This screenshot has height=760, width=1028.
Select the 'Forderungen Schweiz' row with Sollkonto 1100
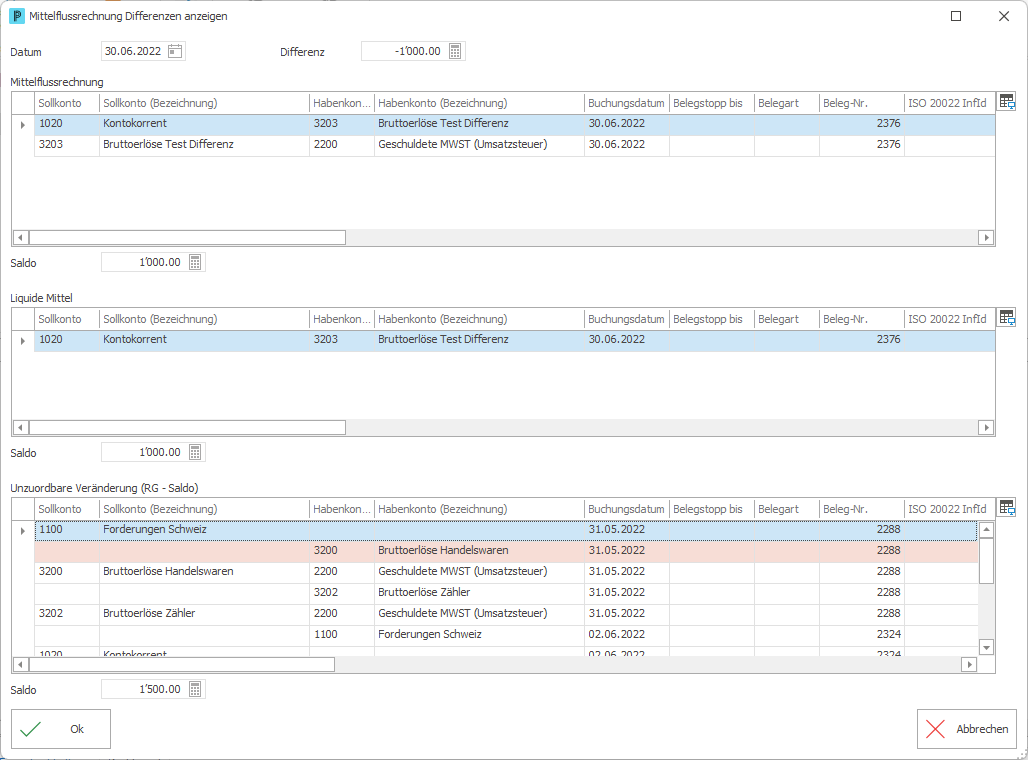(505, 529)
